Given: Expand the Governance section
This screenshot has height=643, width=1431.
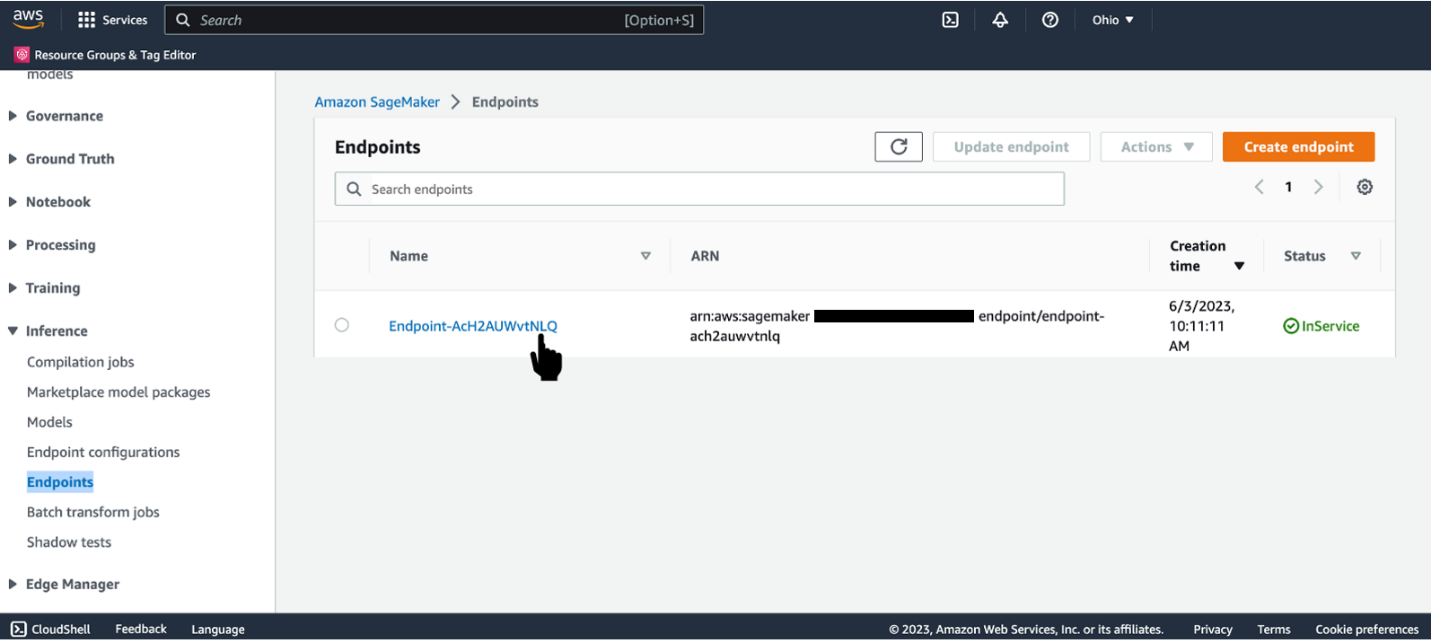Looking at the screenshot, I should 13,116.
